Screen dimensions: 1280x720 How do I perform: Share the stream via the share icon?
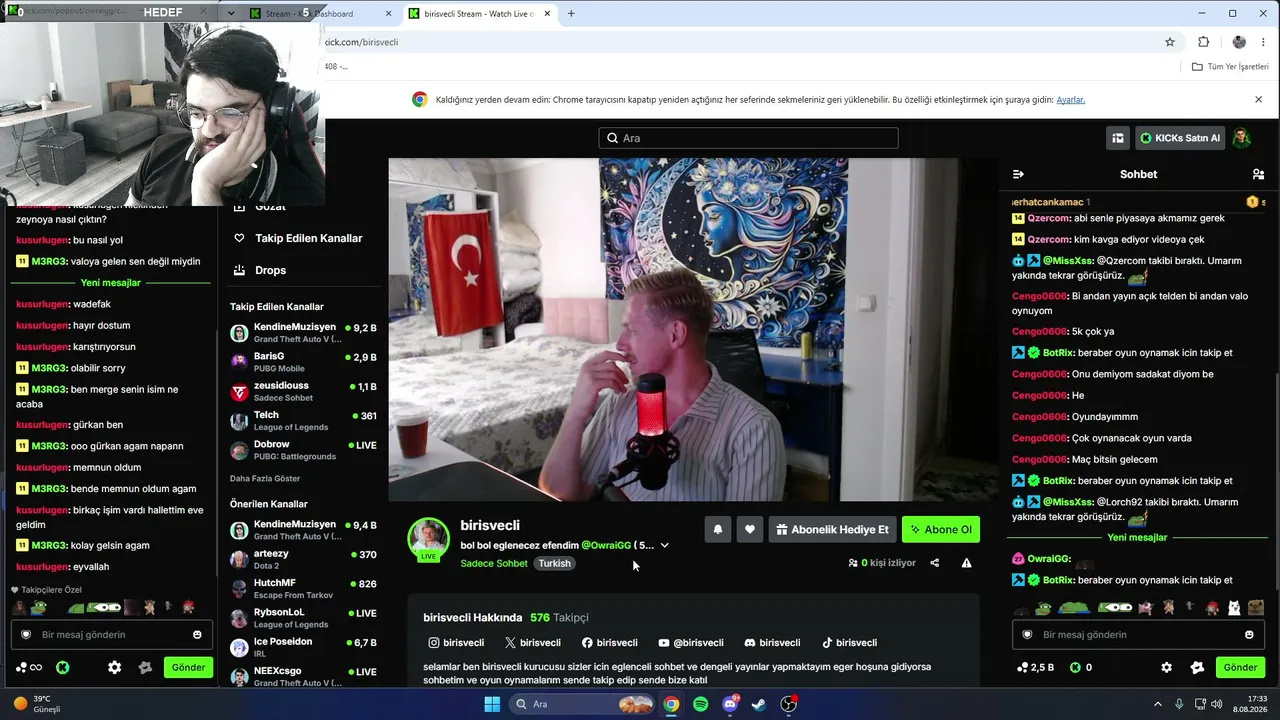tap(934, 563)
